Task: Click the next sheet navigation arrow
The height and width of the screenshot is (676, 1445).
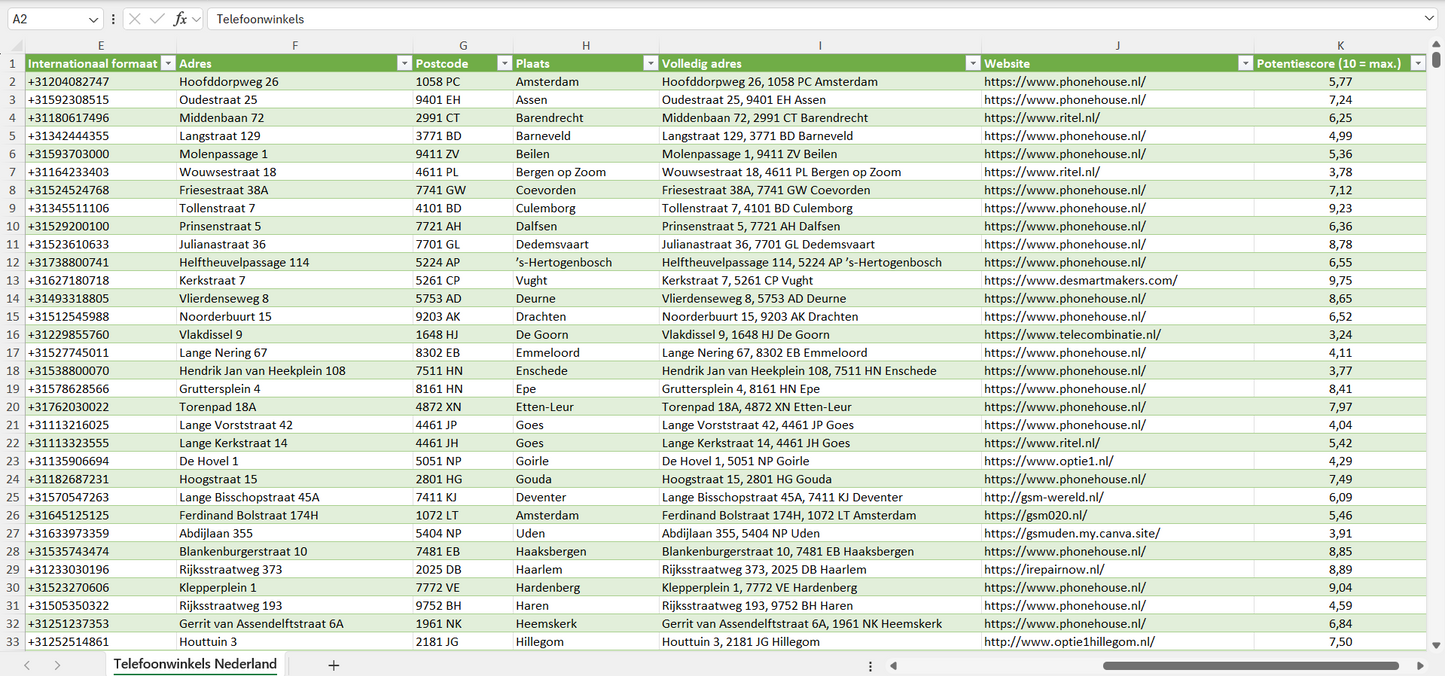Action: coord(57,665)
